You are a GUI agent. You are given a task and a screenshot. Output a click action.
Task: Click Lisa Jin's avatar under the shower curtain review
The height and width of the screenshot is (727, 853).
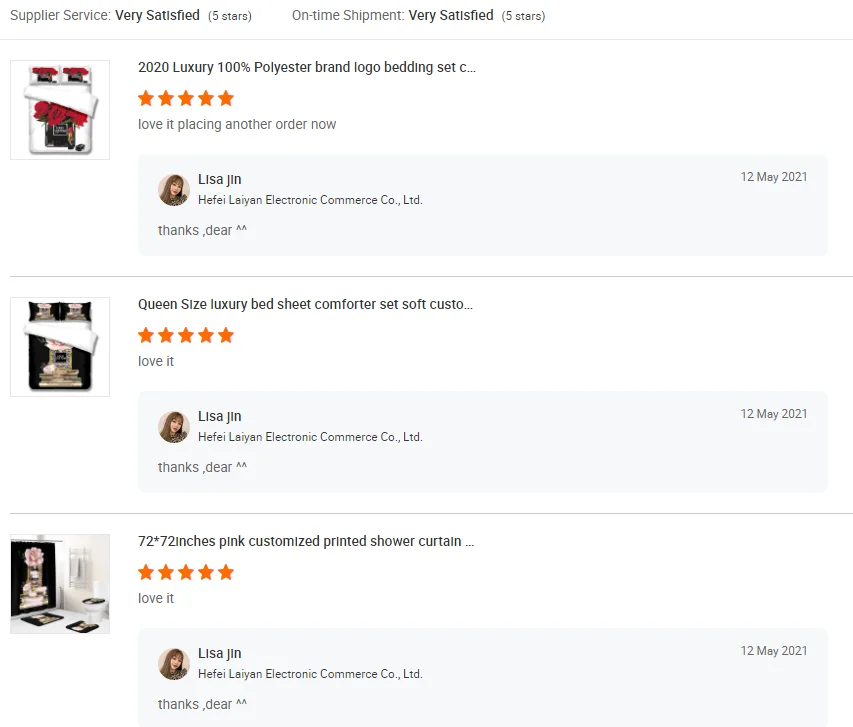coord(174,664)
